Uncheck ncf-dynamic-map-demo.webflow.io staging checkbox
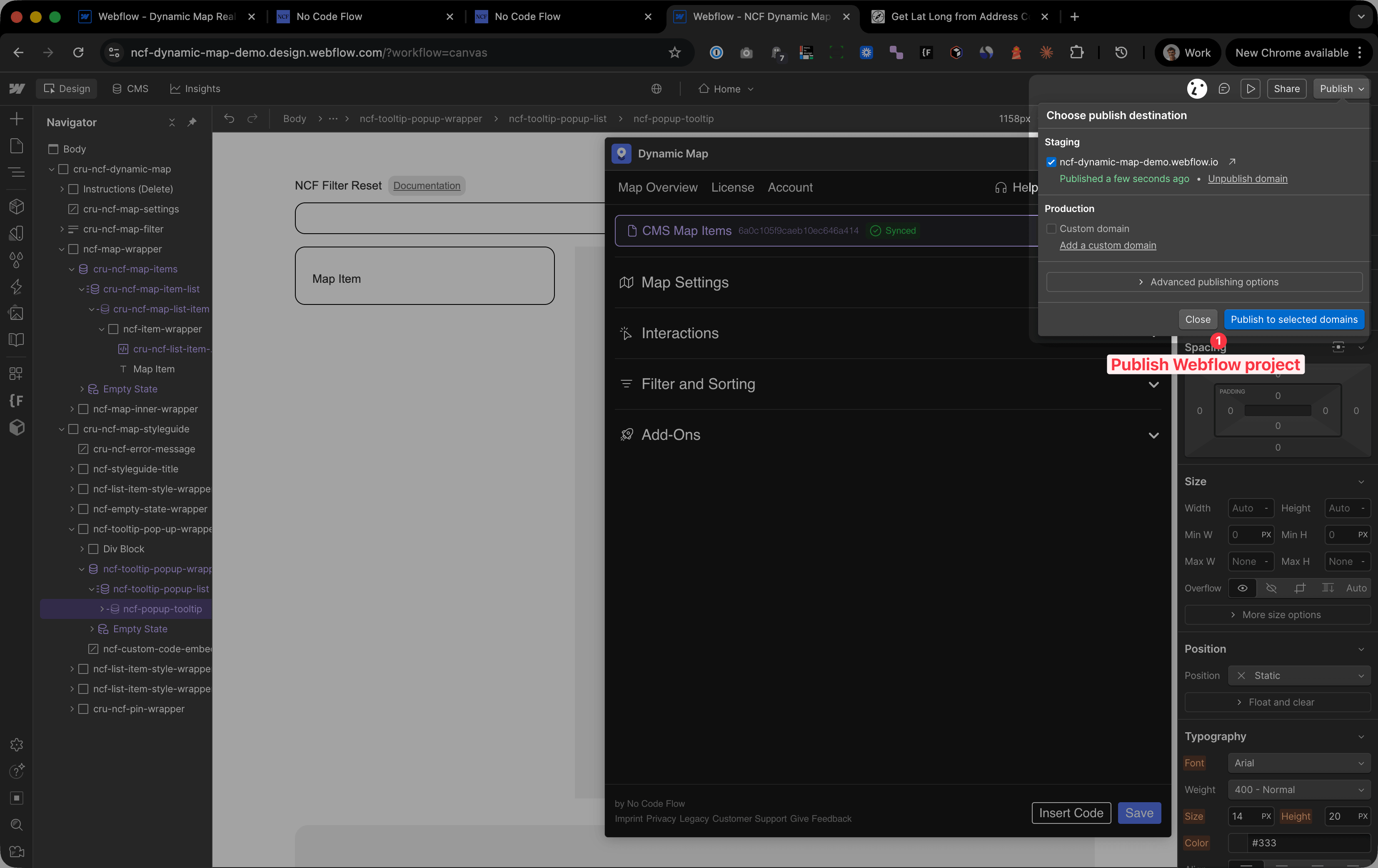This screenshot has height=868, width=1378. click(1051, 162)
